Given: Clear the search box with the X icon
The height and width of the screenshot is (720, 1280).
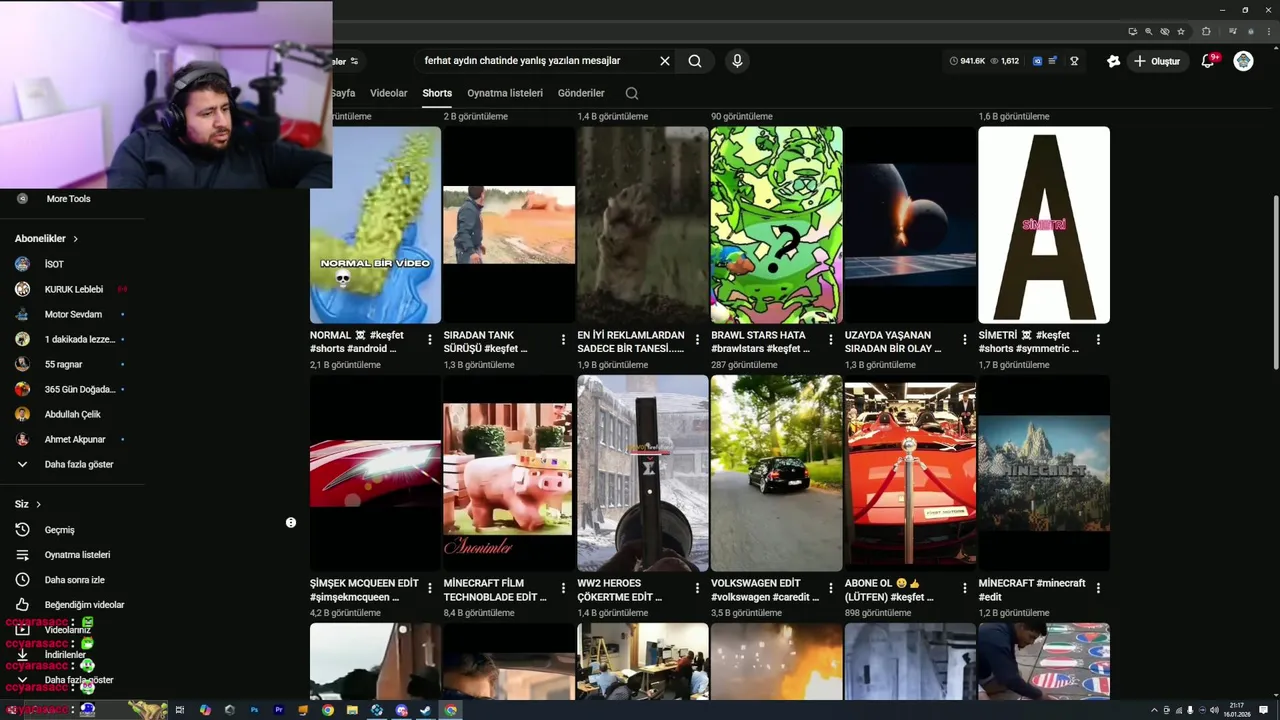Looking at the screenshot, I should (665, 61).
